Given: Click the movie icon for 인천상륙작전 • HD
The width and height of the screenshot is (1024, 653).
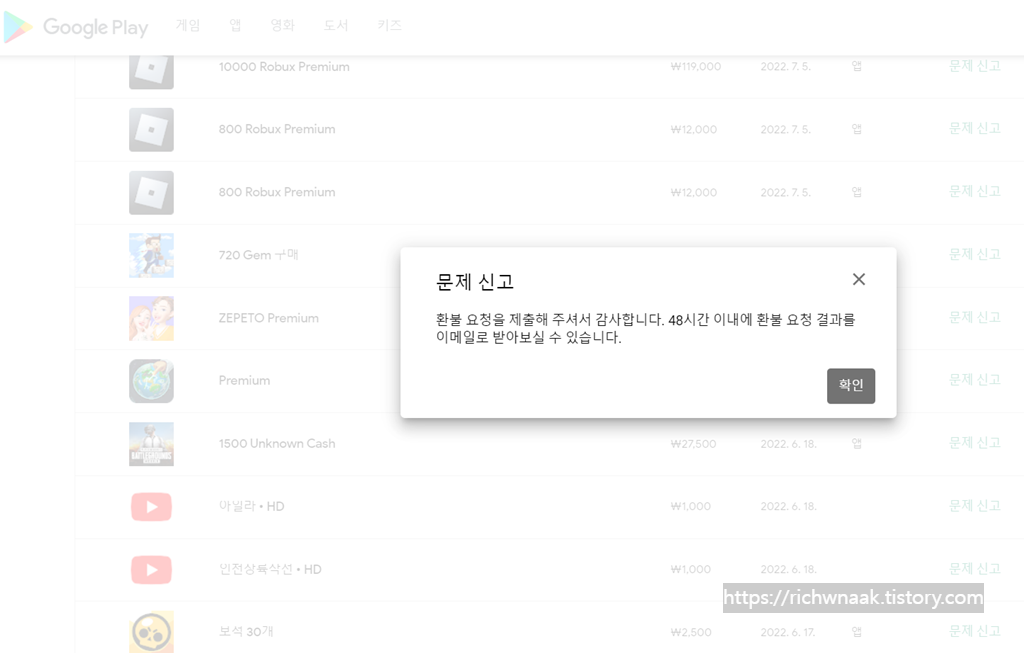Looking at the screenshot, I should point(152,569).
